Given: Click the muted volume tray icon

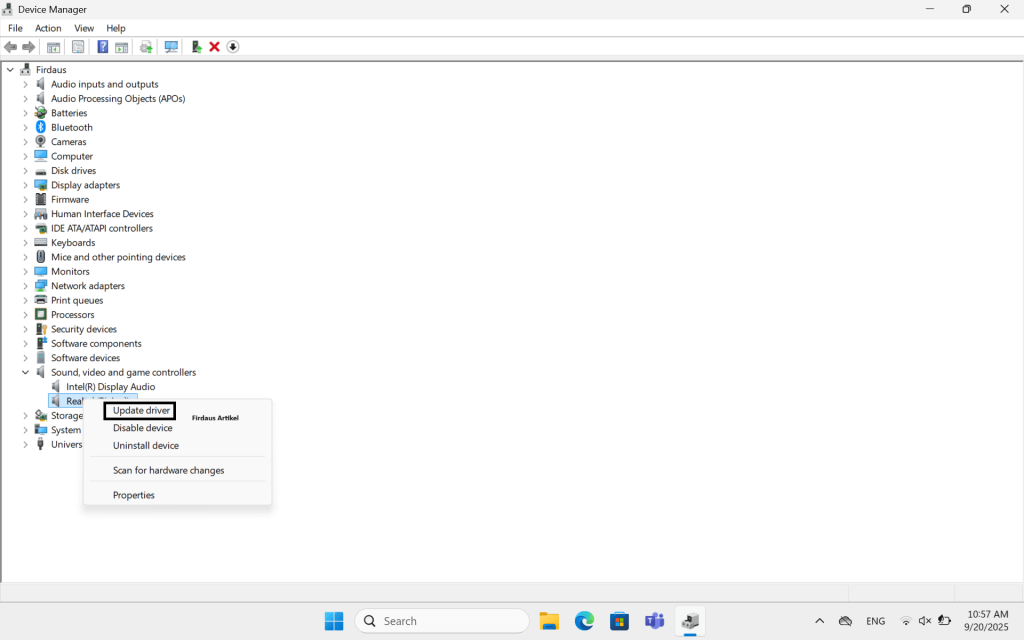Looking at the screenshot, I should (925, 621).
